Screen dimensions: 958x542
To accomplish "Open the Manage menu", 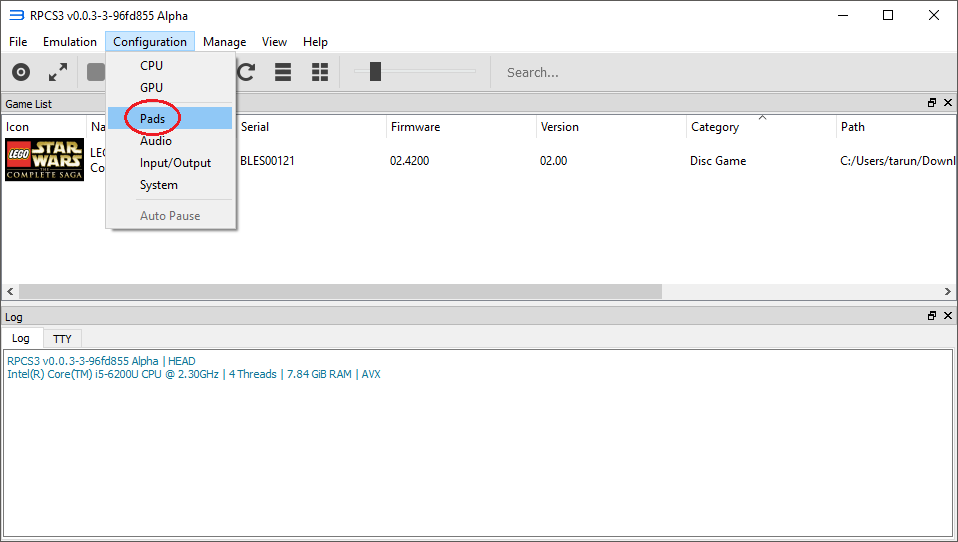I will point(224,42).
